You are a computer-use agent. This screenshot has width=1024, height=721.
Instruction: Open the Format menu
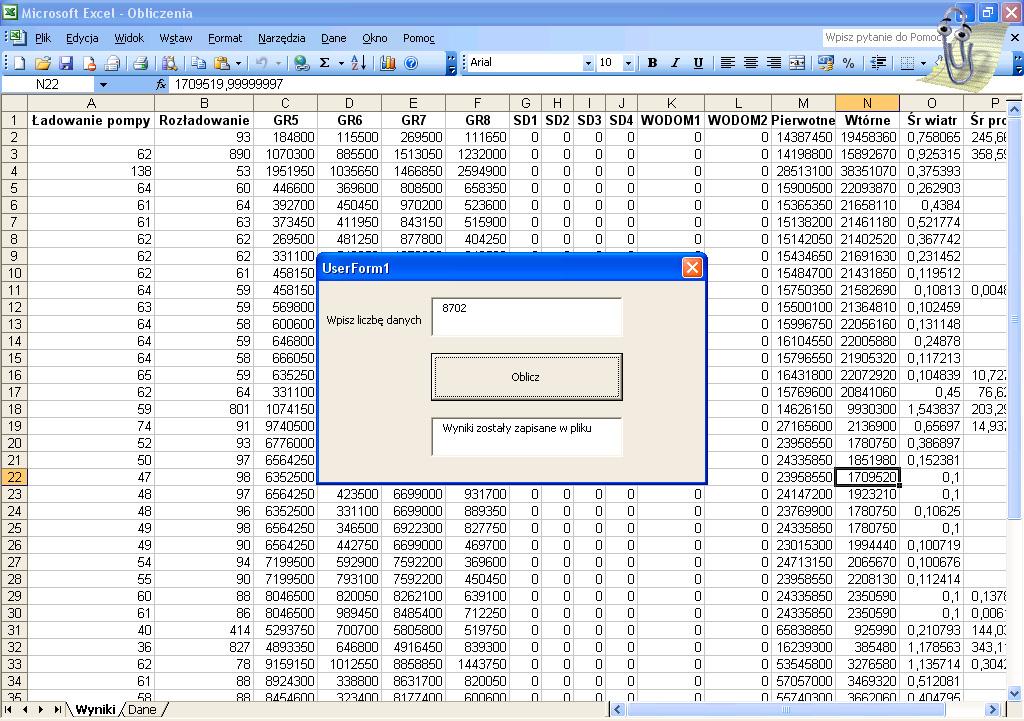tap(225, 38)
